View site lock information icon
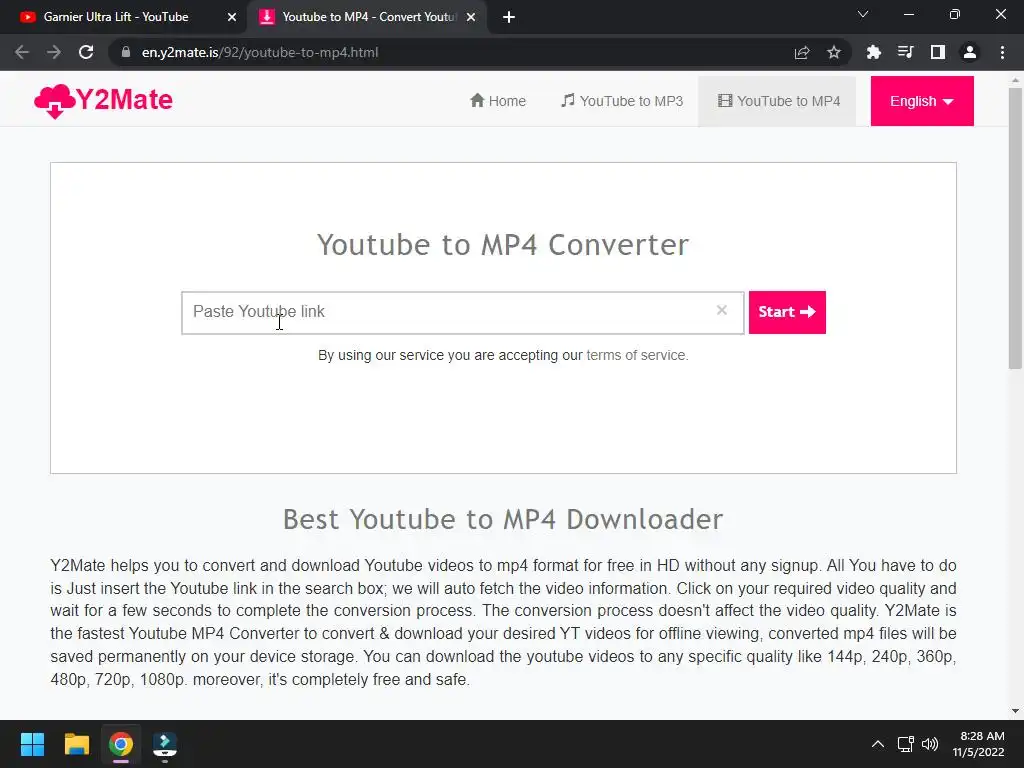The width and height of the screenshot is (1024, 768). (x=126, y=52)
